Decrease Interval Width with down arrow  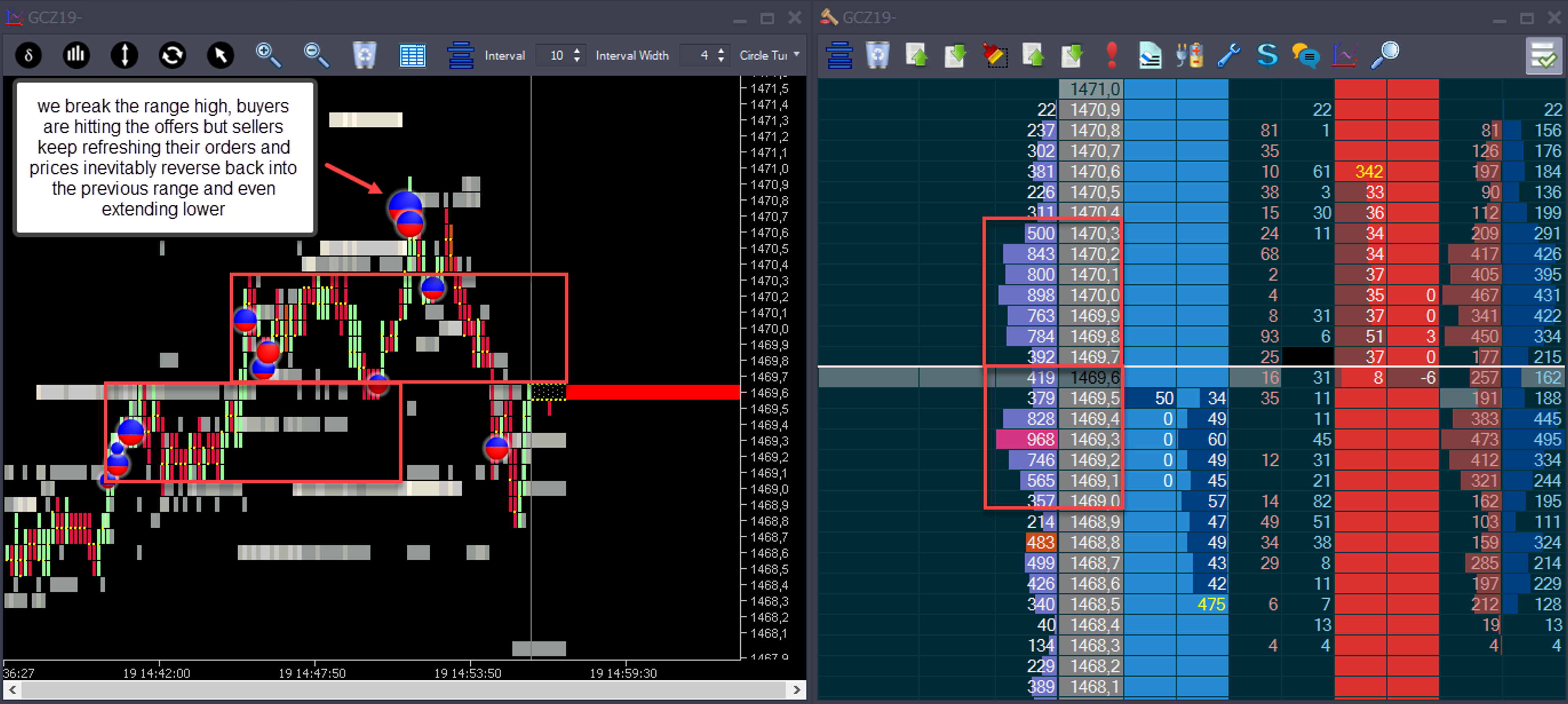click(721, 60)
